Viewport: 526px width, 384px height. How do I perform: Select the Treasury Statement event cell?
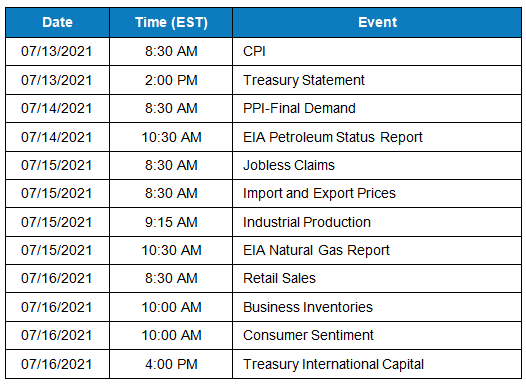pos(377,80)
